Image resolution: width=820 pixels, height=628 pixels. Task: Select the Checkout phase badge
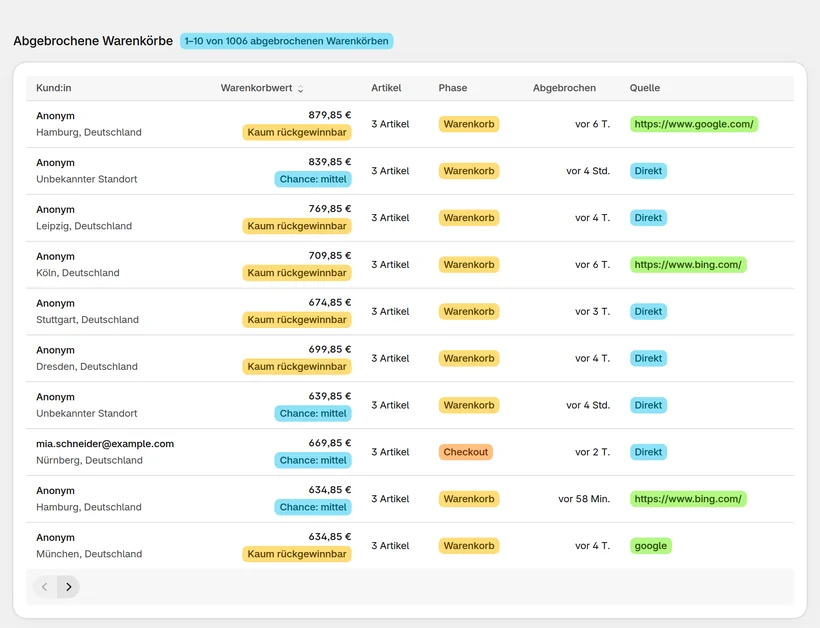(x=465, y=452)
